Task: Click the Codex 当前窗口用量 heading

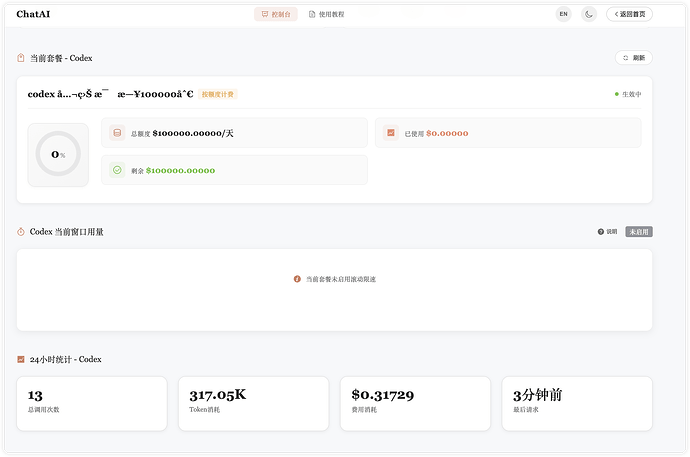Action: 66,232
